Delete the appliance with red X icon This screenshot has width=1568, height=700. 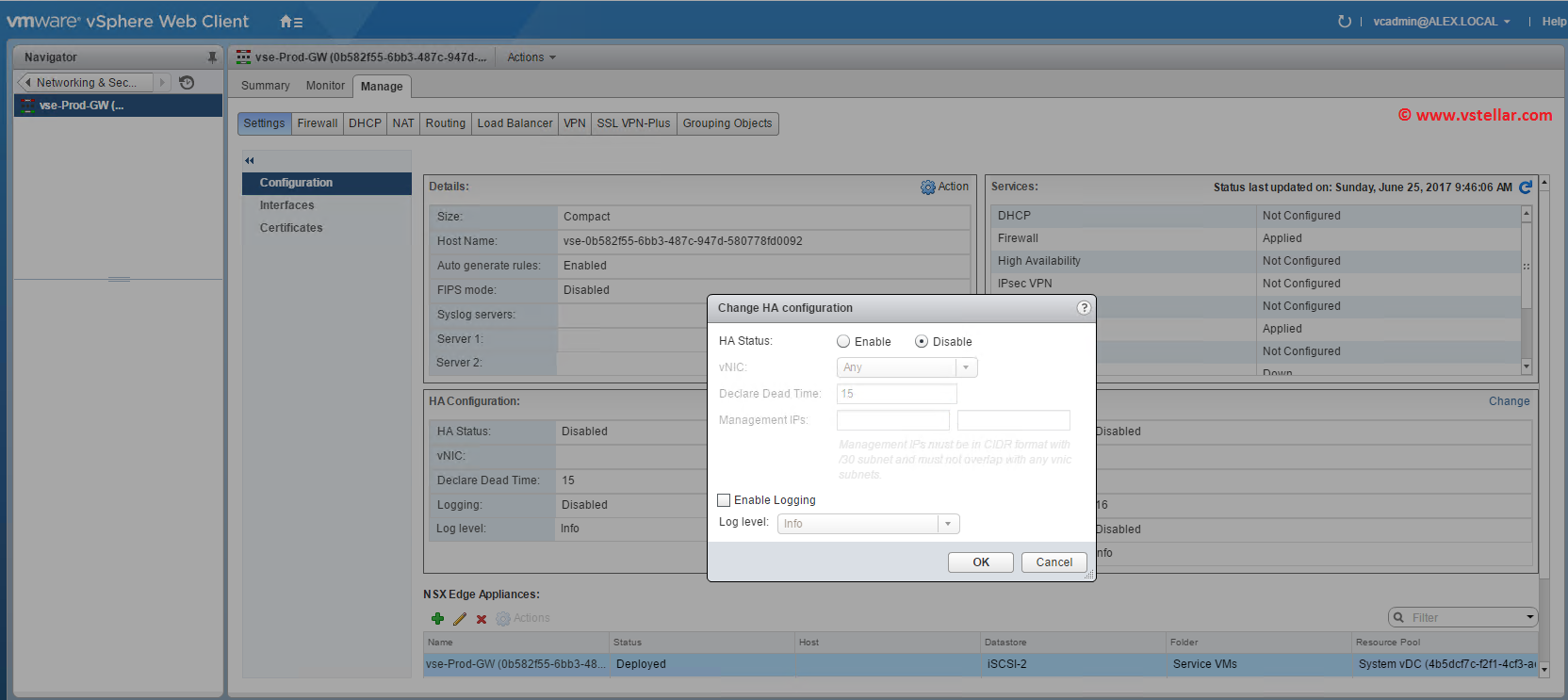pyautogui.click(x=482, y=619)
